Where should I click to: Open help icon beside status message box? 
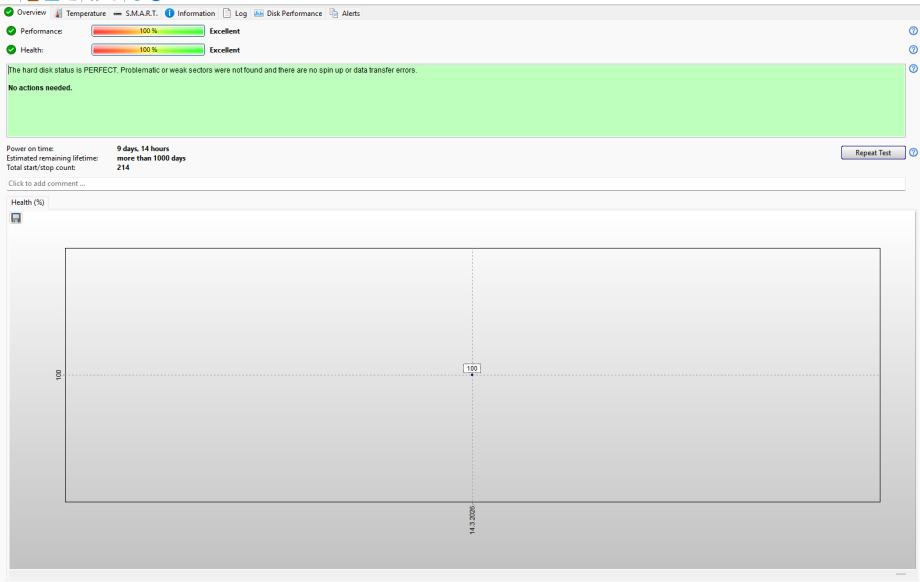point(913,69)
